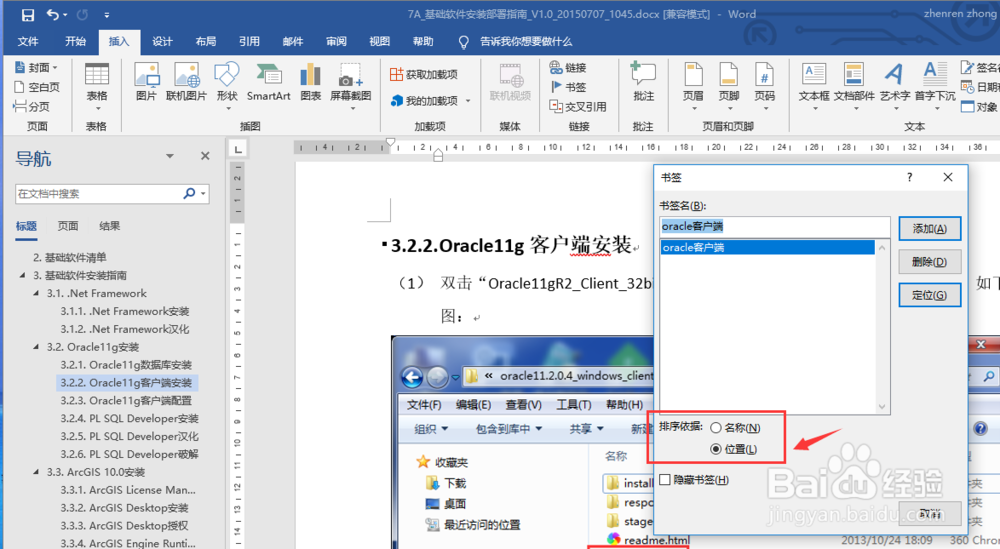Switch to the View (视图) tab
The image size is (1000, 549).
379,41
